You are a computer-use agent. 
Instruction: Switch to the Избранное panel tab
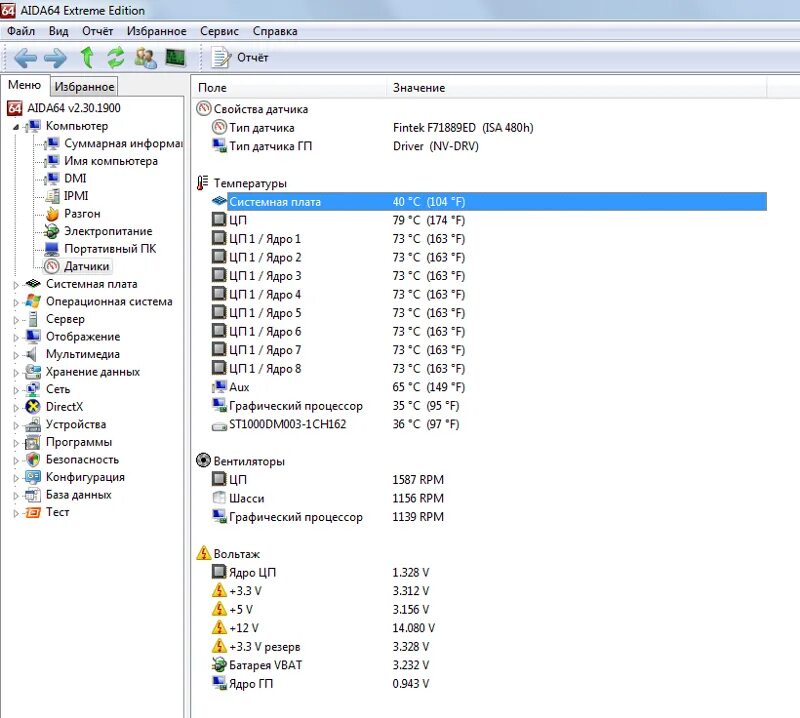click(84, 86)
